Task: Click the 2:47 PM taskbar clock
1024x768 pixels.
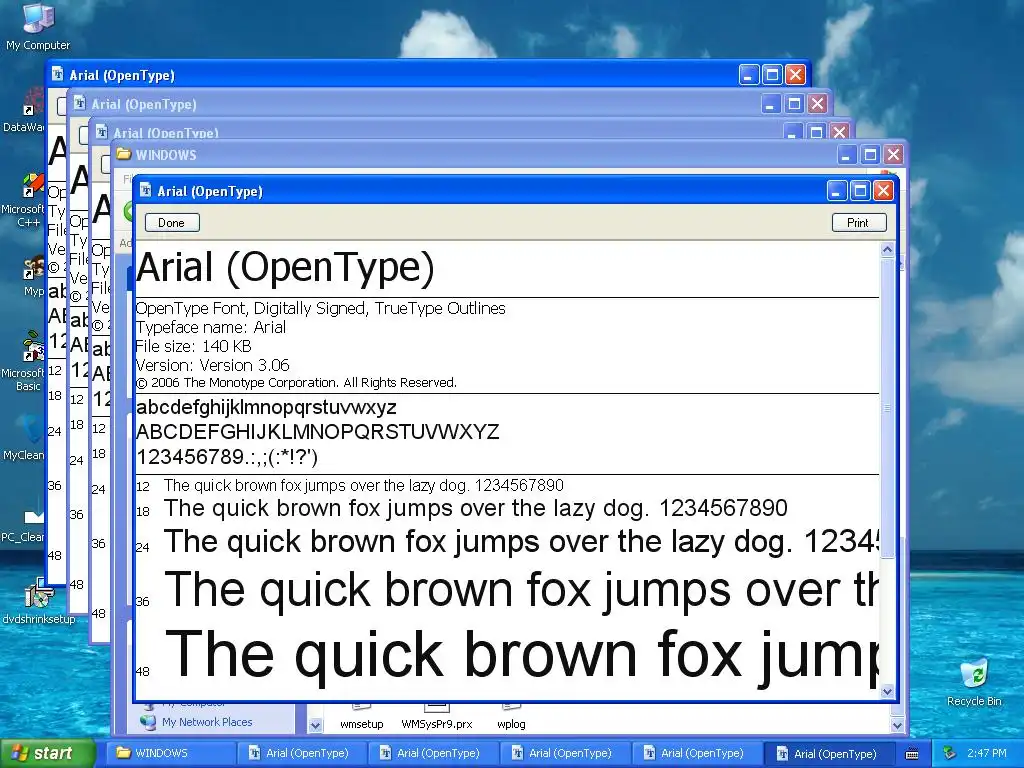Action: (x=986, y=753)
